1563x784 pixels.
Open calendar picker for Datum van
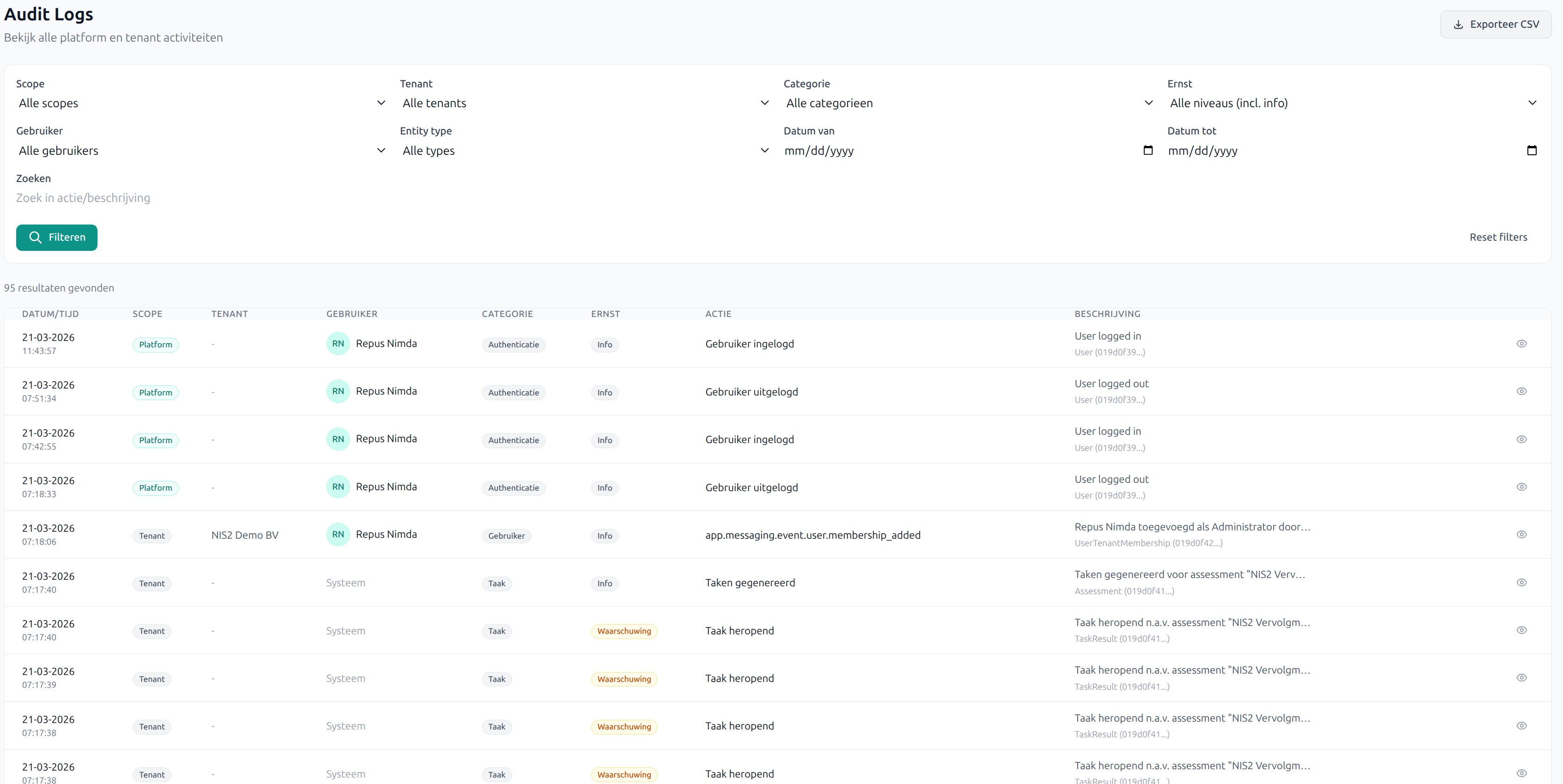[x=1148, y=150]
